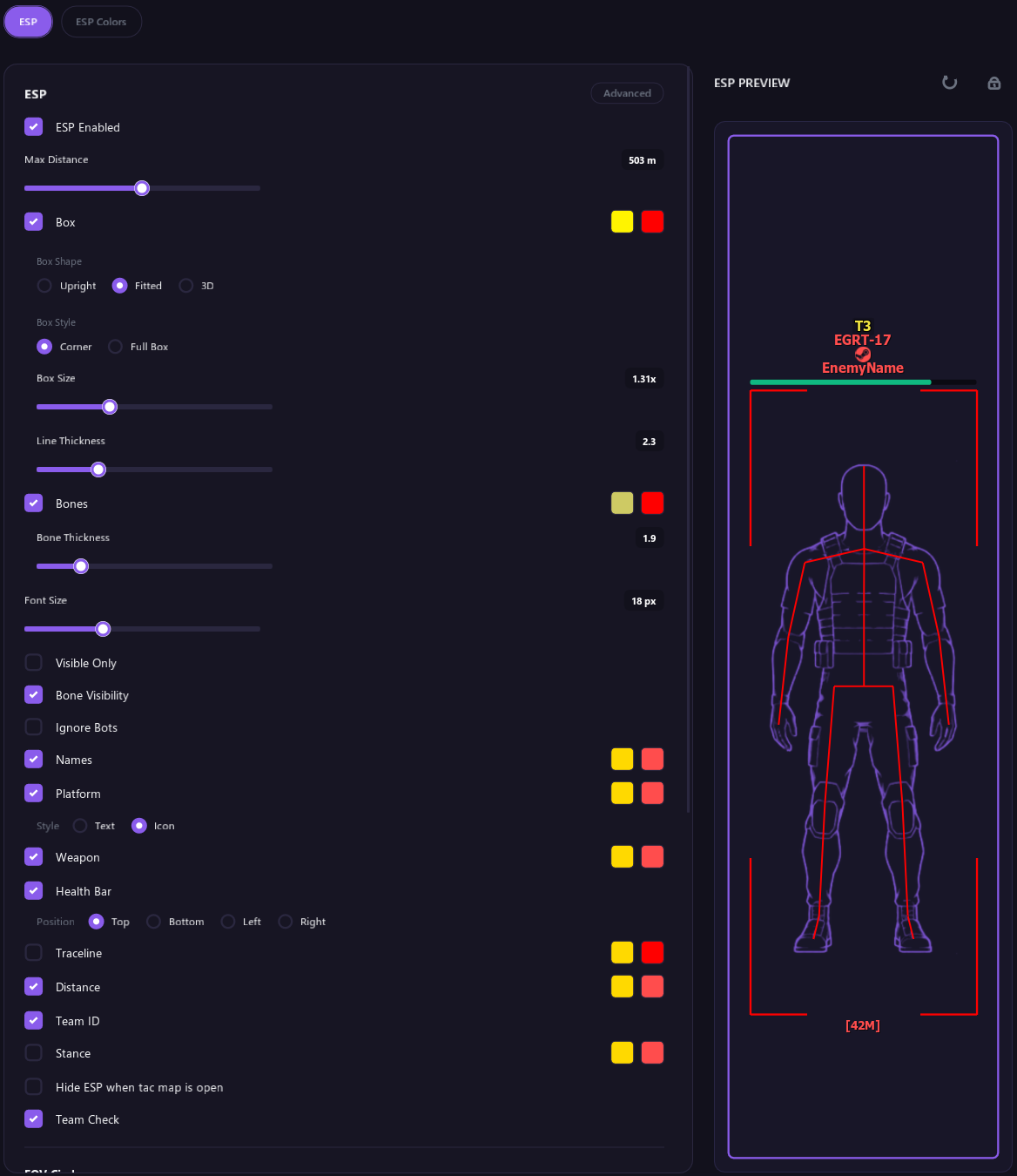The width and height of the screenshot is (1017, 1176).
Task: Open the Box red color swatch
Action: [x=652, y=221]
